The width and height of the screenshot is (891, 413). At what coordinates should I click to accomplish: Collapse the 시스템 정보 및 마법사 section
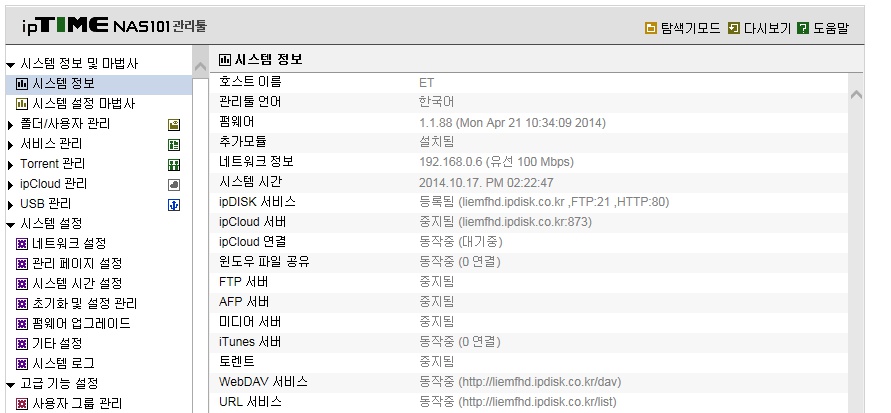click(10, 65)
